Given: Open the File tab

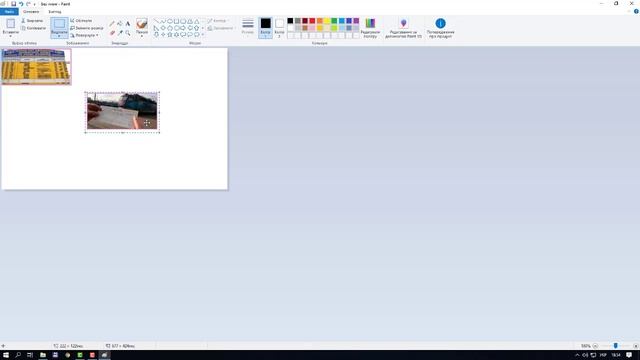Looking at the screenshot, I should [x=9, y=12].
